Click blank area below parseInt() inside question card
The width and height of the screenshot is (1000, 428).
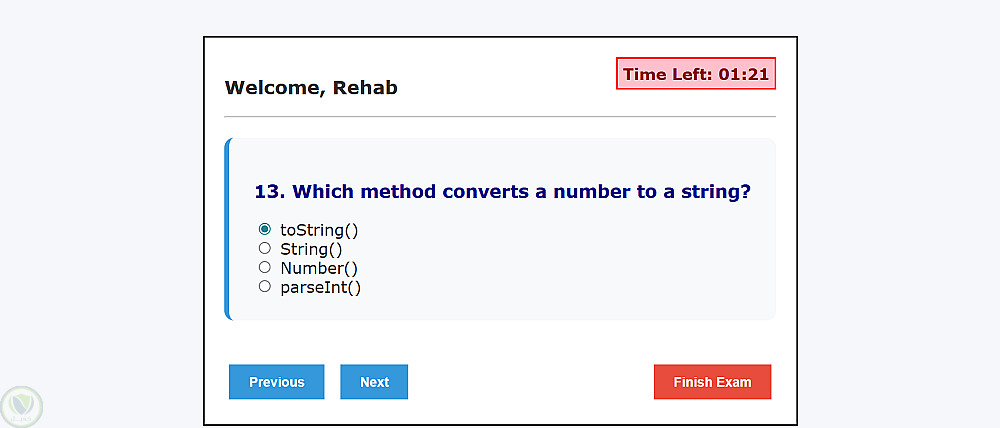500,306
